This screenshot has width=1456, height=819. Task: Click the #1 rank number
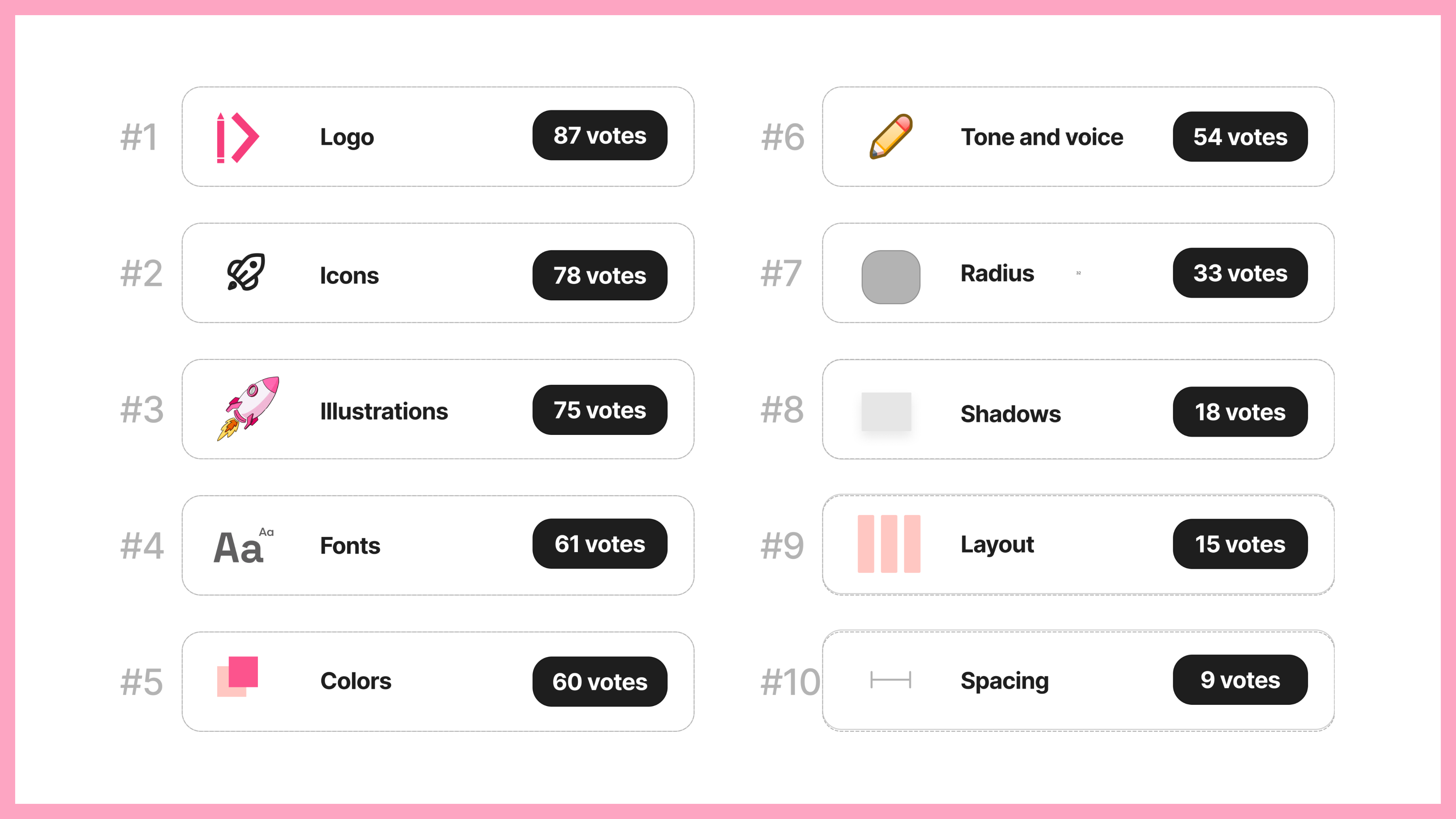(139, 137)
